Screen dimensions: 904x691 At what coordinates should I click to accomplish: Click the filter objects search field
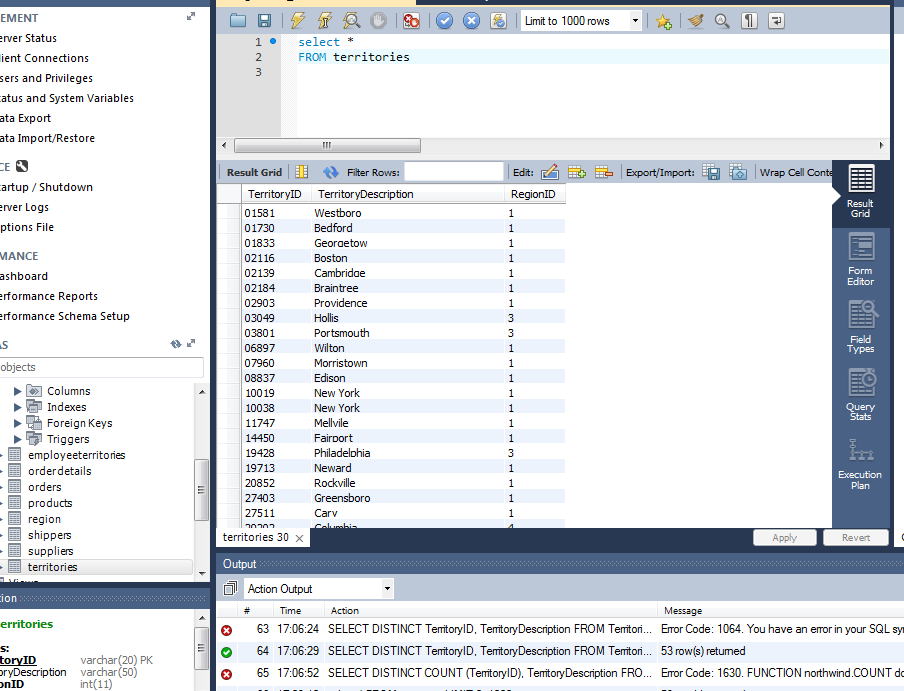pos(101,367)
